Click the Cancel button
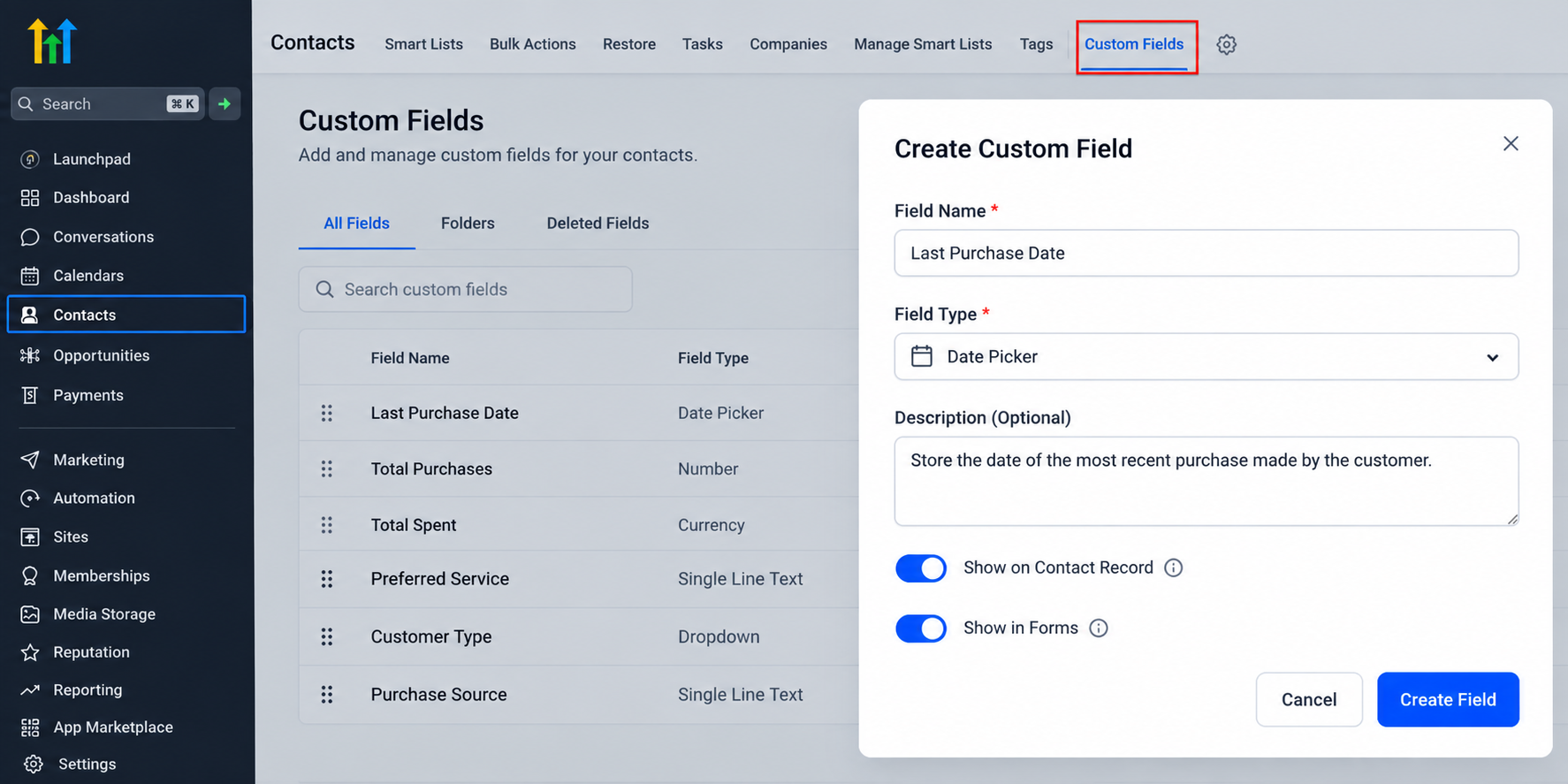 (x=1309, y=700)
